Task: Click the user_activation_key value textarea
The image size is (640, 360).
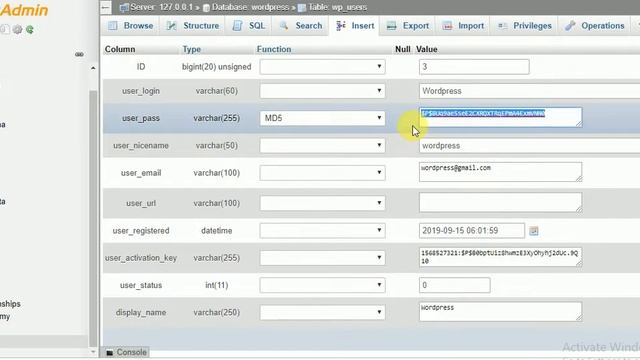Action: pos(500,257)
